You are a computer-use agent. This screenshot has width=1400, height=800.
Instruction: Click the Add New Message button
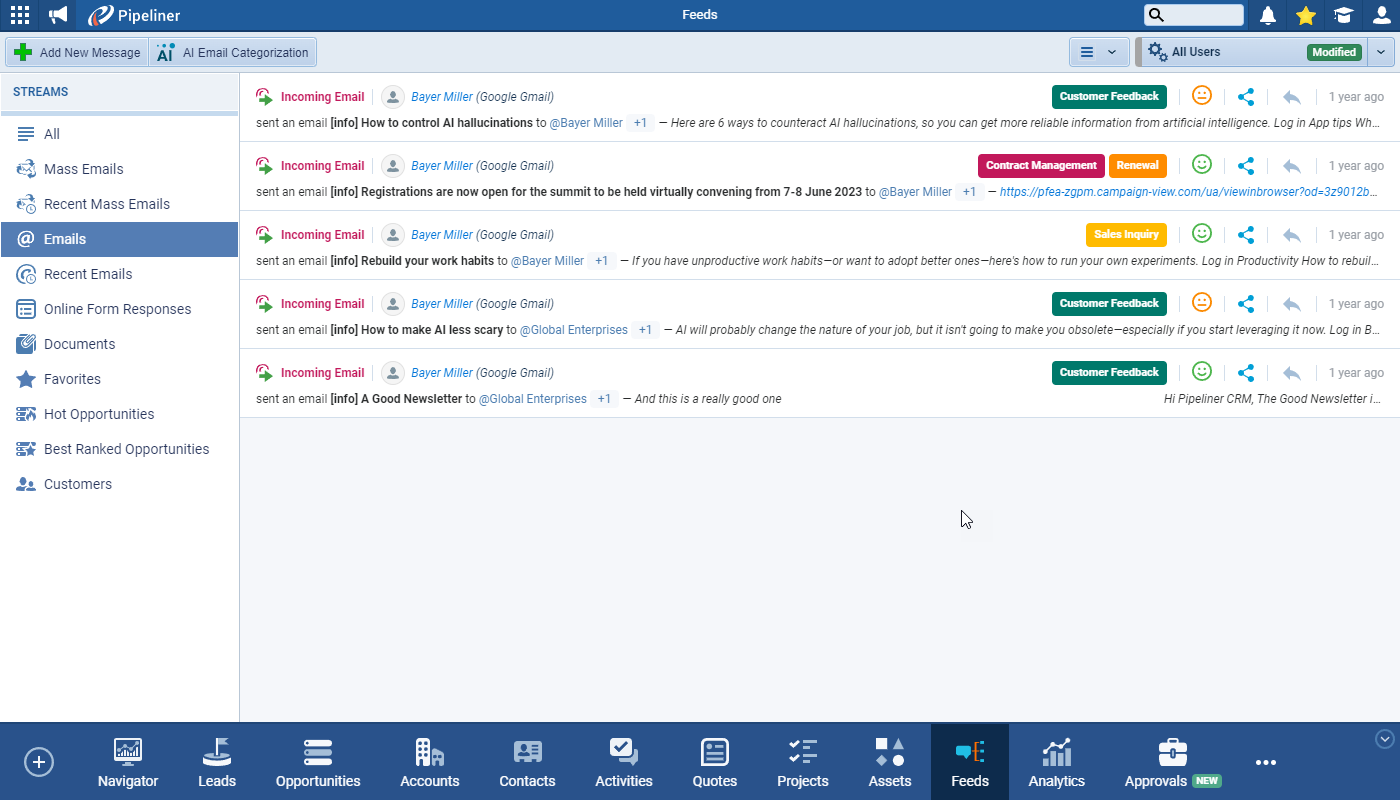[78, 53]
